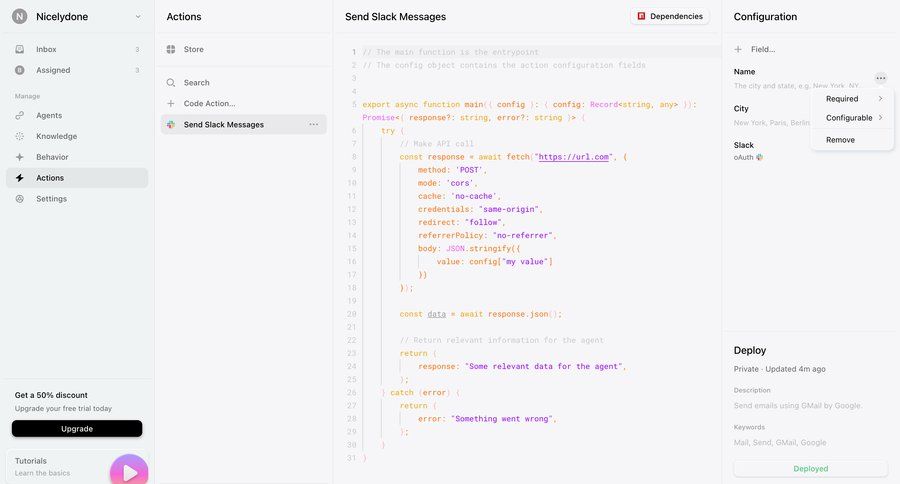900x484 pixels.
Task: Select the Send Slack Messages action
Action: [244, 125]
